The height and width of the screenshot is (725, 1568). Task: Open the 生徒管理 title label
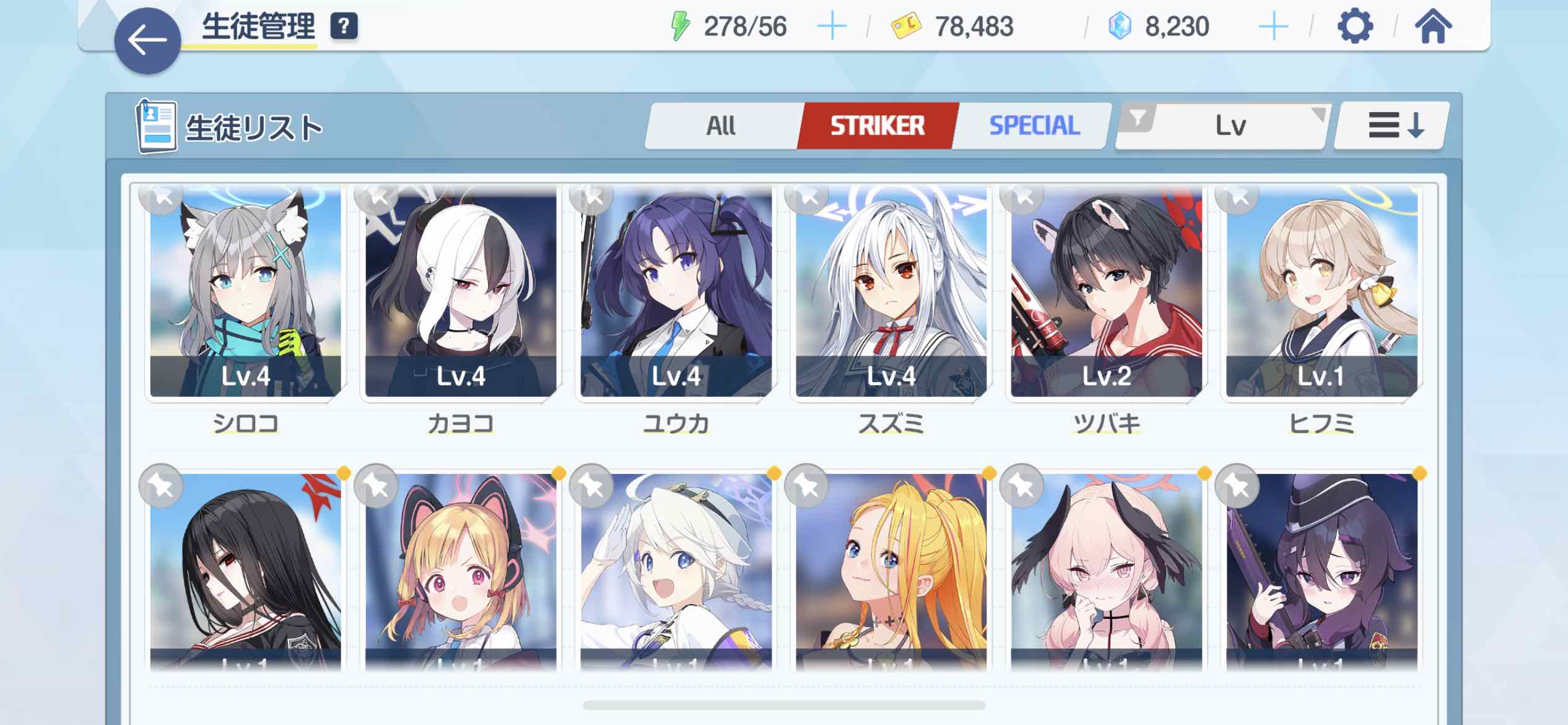click(259, 27)
